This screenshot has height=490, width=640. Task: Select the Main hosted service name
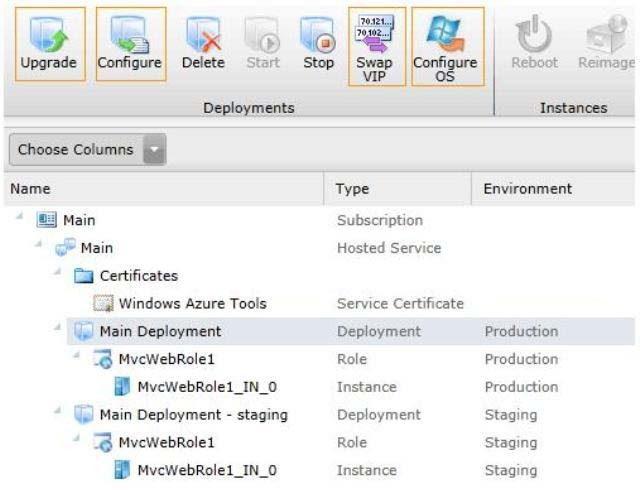pos(97,248)
